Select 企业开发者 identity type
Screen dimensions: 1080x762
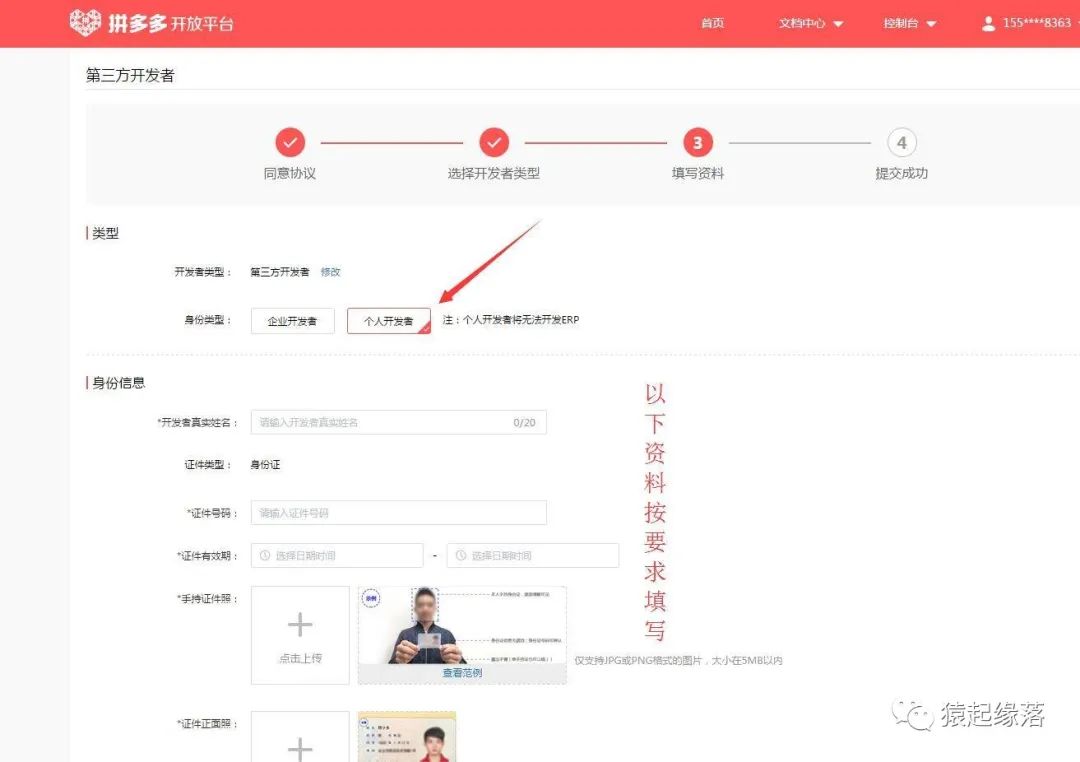[x=293, y=321]
